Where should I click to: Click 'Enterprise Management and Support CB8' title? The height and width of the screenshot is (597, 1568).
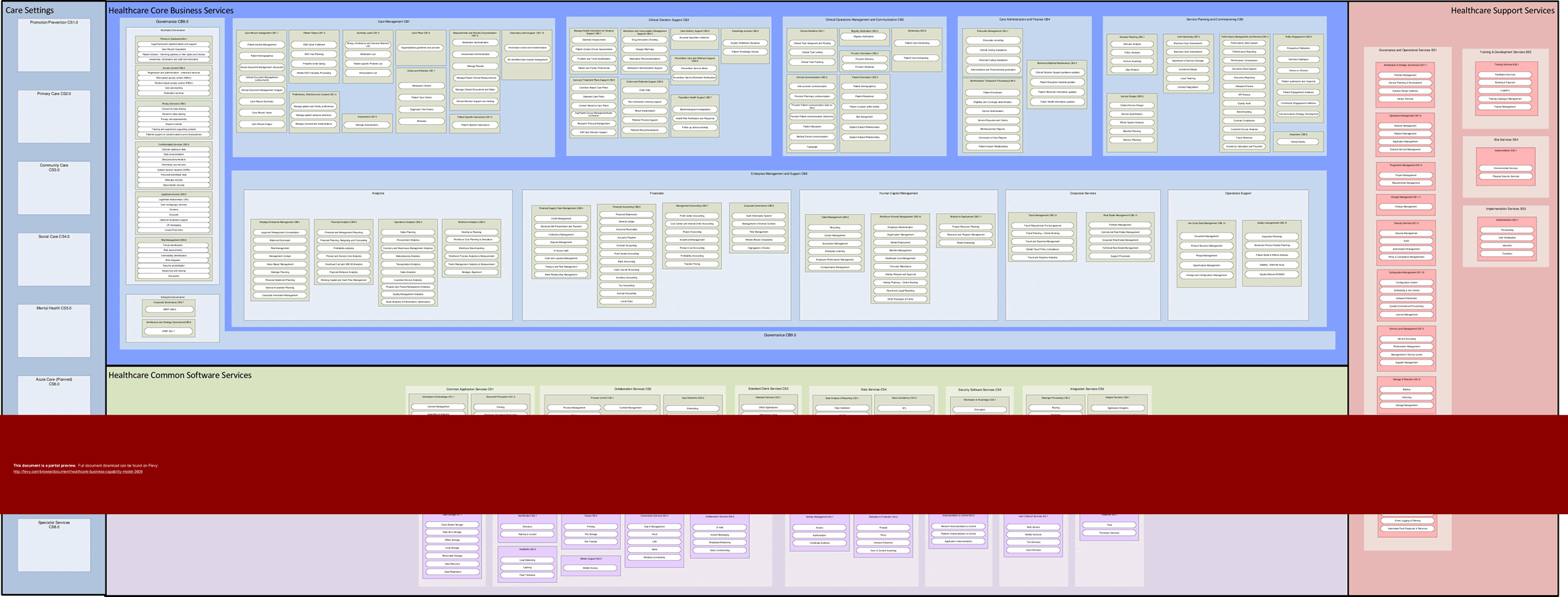point(779,173)
